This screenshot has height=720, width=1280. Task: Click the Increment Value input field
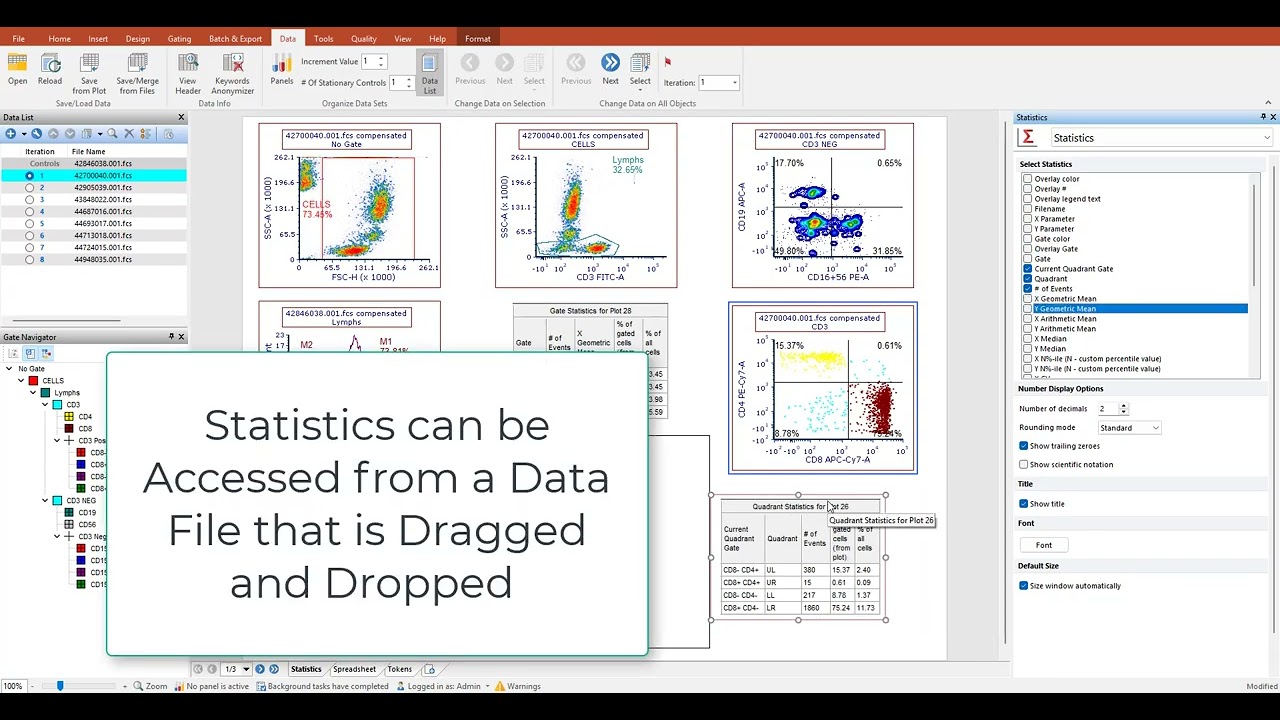pos(370,62)
